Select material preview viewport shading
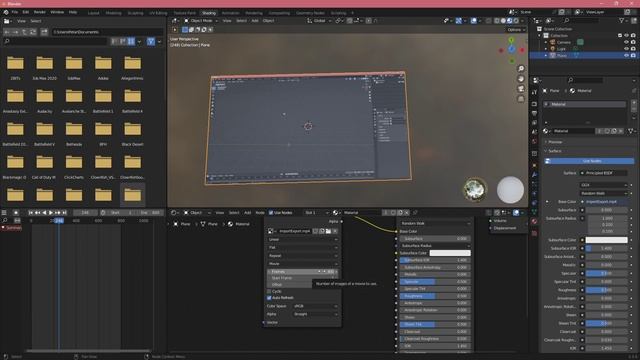The width and height of the screenshot is (640, 360). point(510,20)
